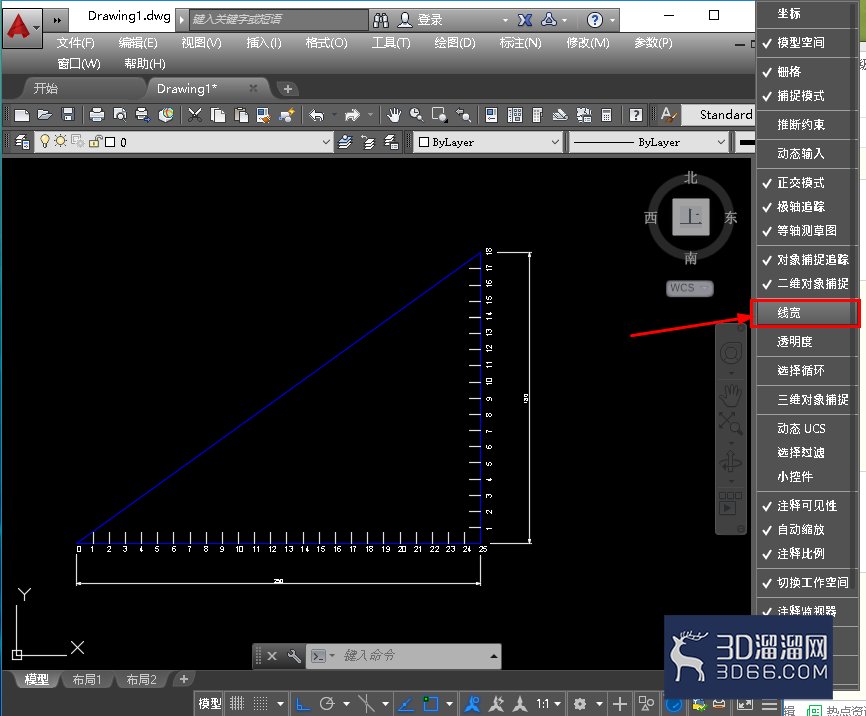The height and width of the screenshot is (716, 866).
Task: Uncheck the 栅格 grid option
Action: [805, 71]
